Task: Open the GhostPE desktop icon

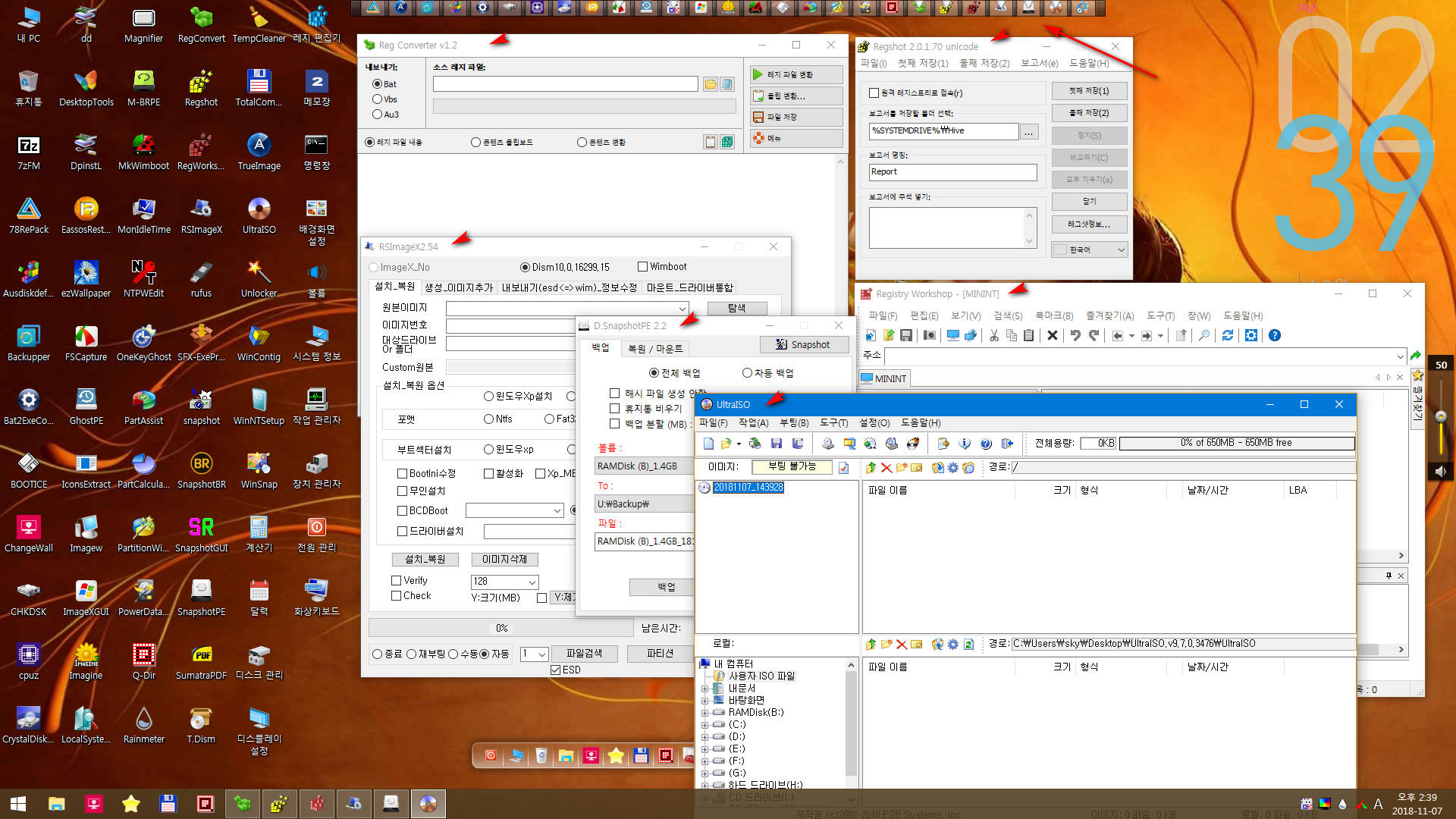Action: [x=86, y=407]
